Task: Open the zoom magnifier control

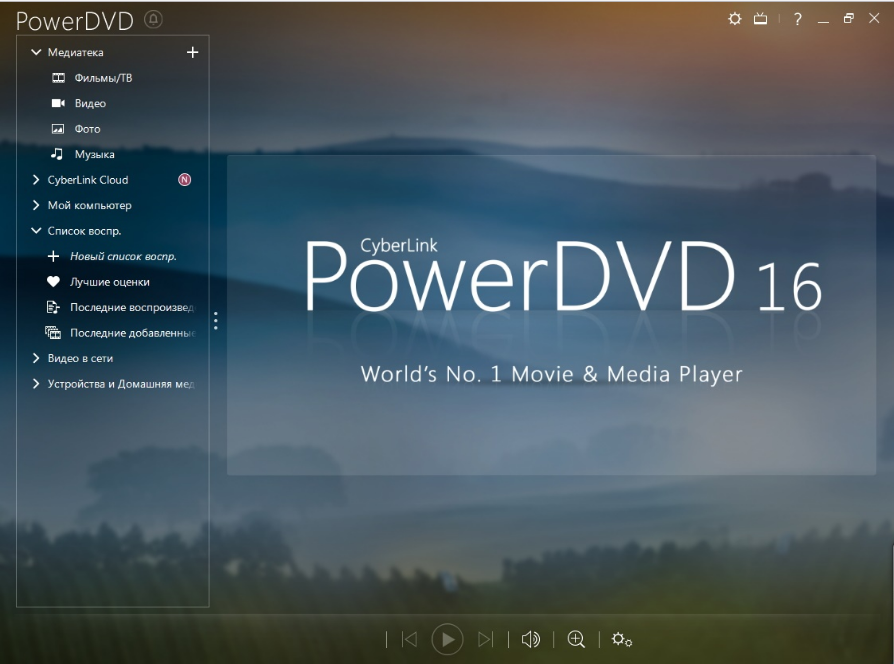Action: (x=576, y=639)
